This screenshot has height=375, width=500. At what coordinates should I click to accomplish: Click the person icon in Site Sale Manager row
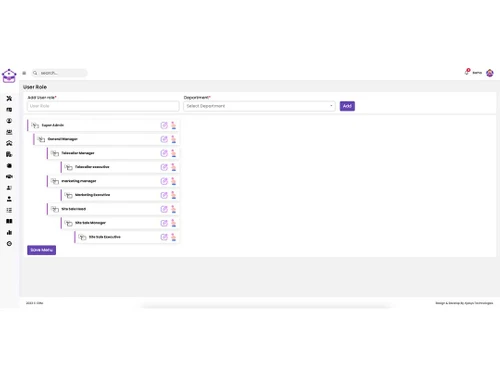(x=173, y=223)
